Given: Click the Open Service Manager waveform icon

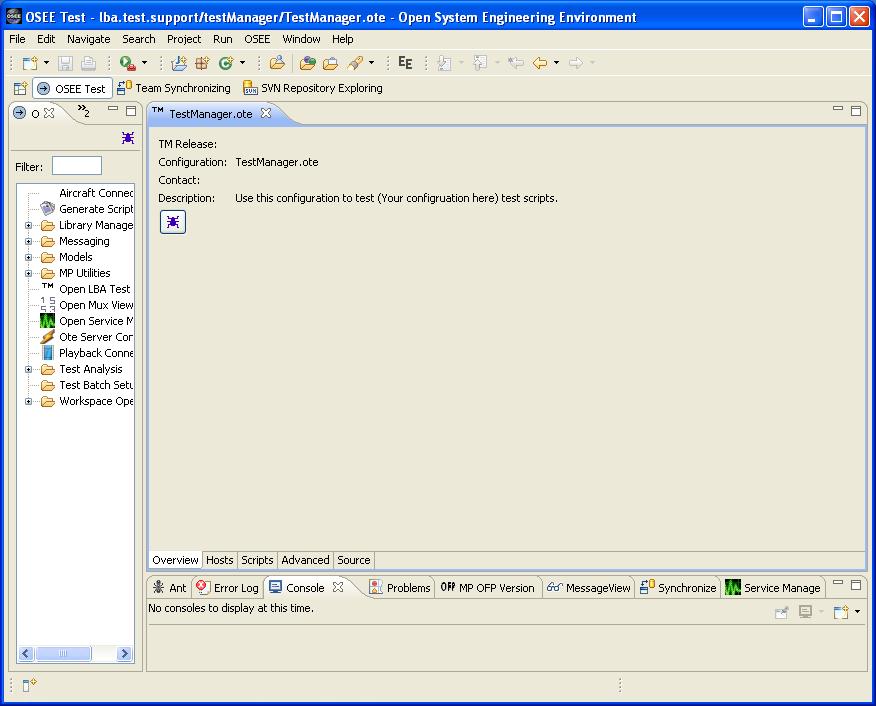Looking at the screenshot, I should [47, 321].
